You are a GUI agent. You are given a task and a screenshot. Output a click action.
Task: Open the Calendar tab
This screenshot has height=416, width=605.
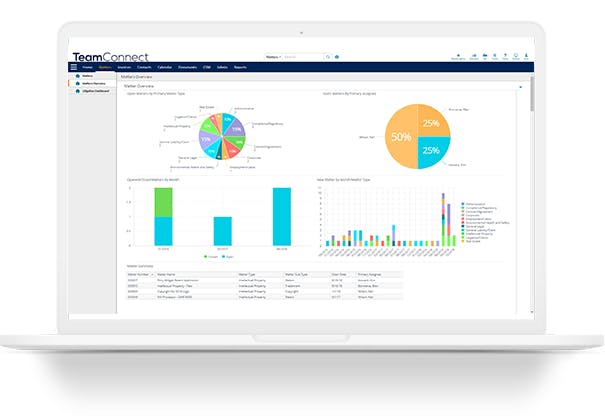click(165, 67)
